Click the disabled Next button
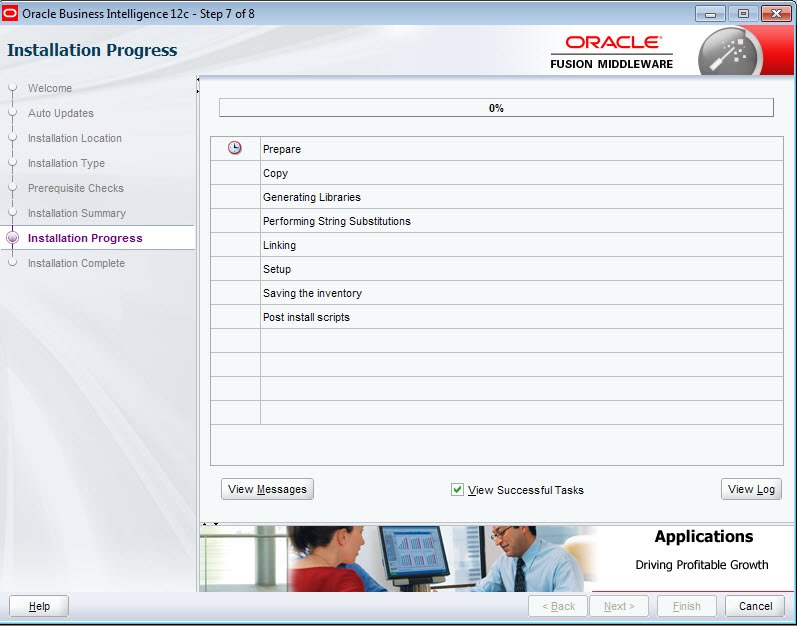 619,606
